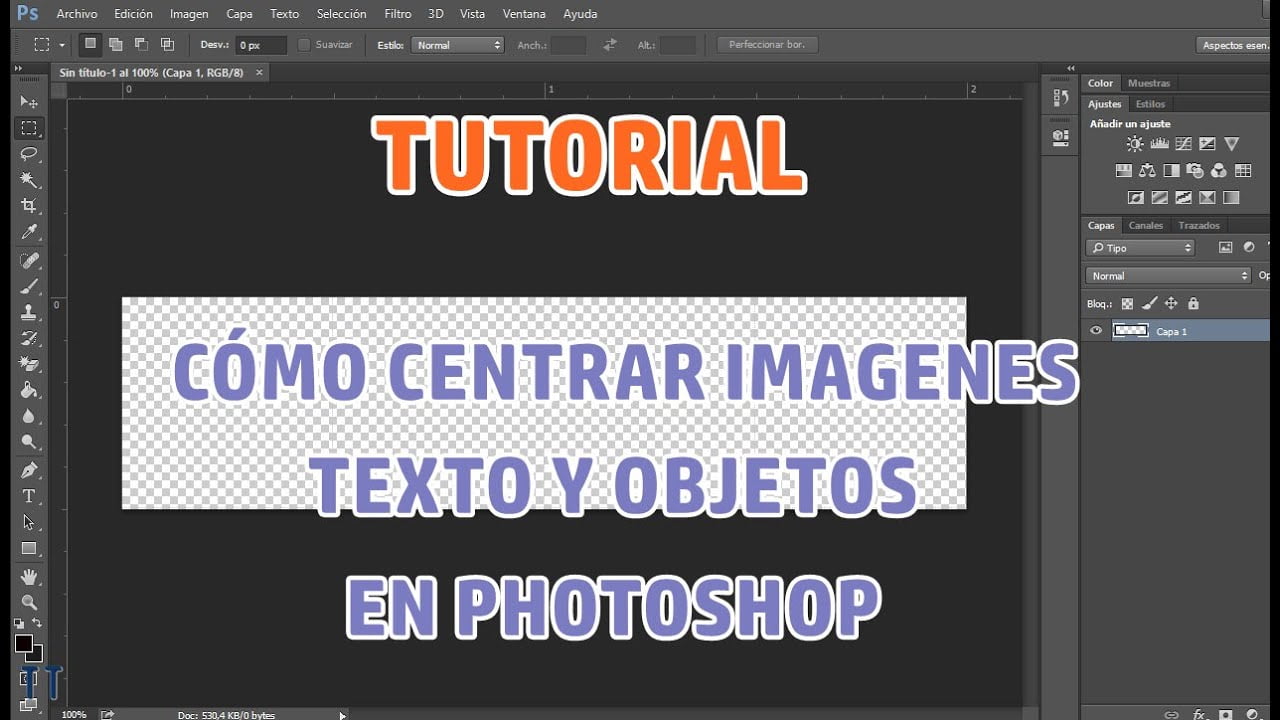
Task: Select the Move tool
Action: click(x=29, y=102)
